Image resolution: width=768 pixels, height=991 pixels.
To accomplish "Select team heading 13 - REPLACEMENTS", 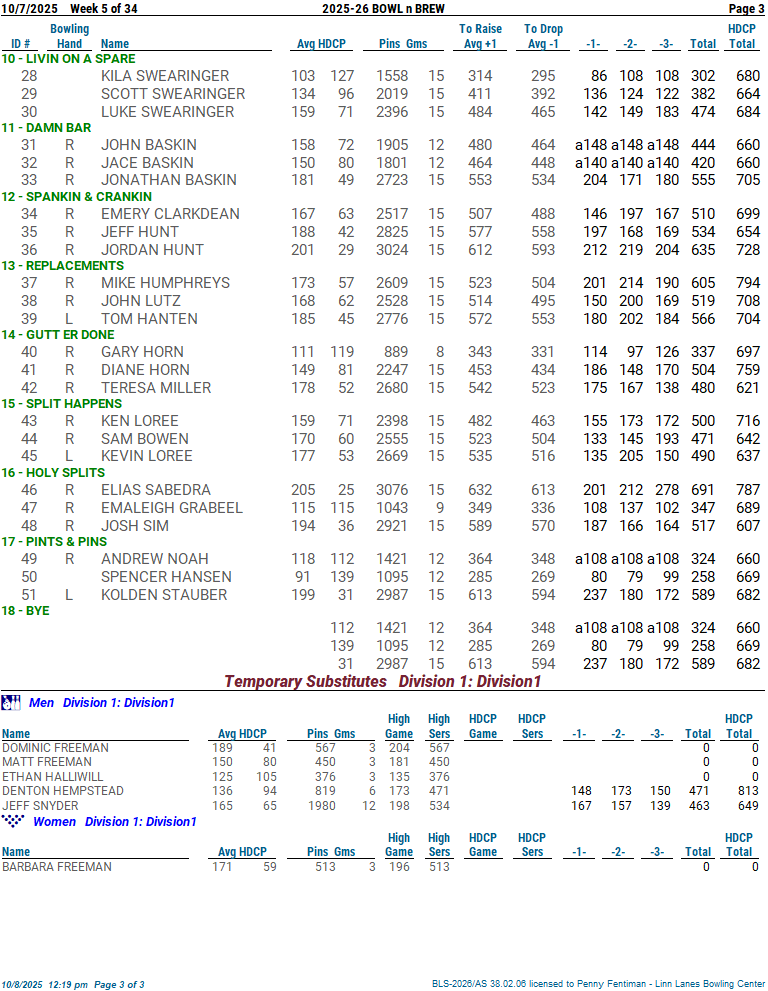I will [62, 266].
